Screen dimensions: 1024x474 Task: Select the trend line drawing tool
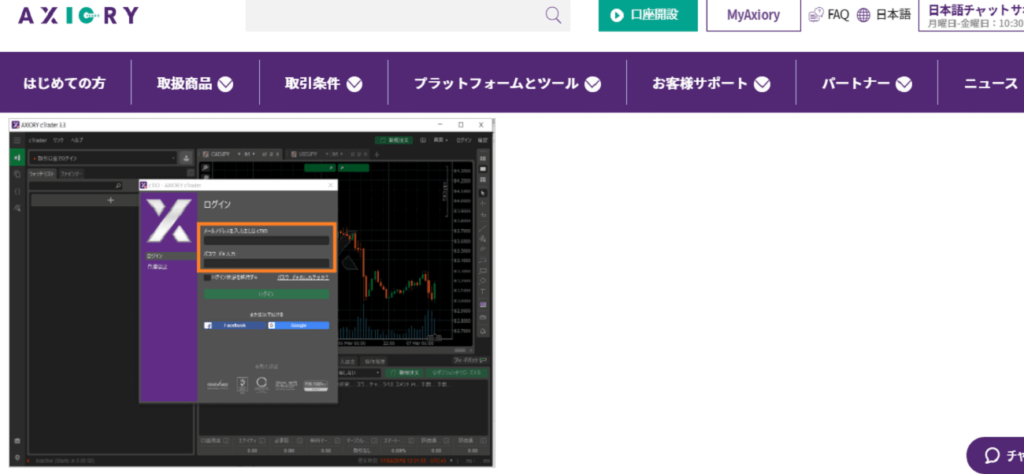pos(483,227)
